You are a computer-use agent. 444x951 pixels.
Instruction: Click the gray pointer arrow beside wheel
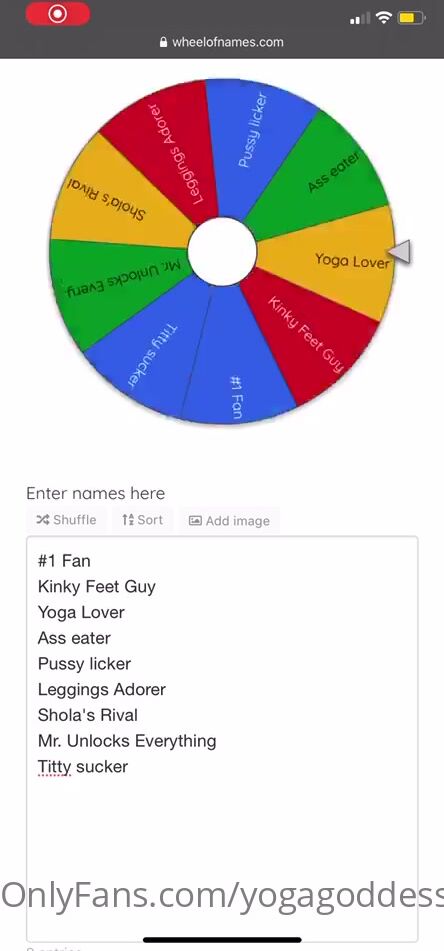399,251
